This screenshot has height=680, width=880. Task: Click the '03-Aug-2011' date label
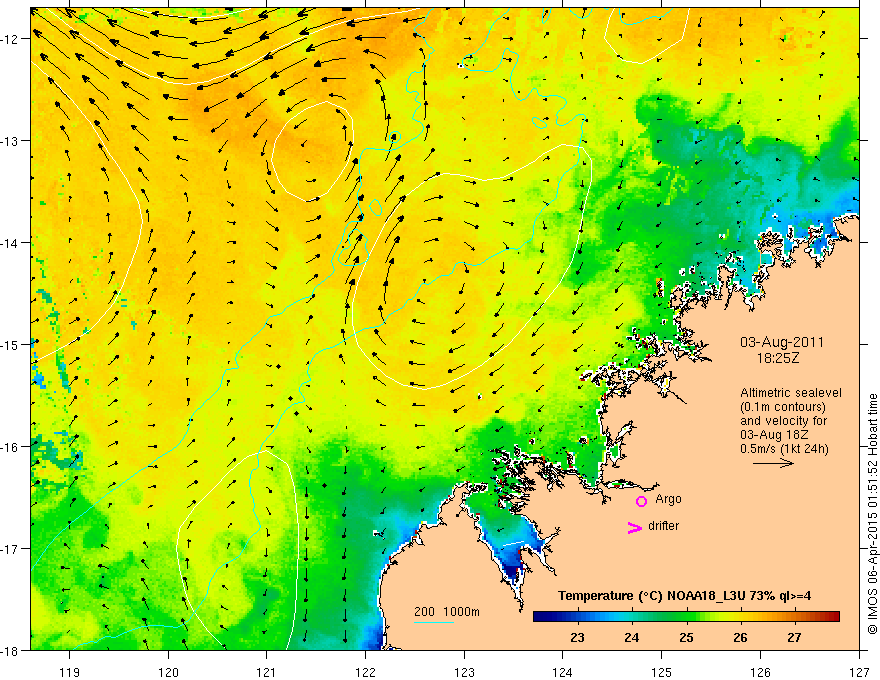(782, 342)
